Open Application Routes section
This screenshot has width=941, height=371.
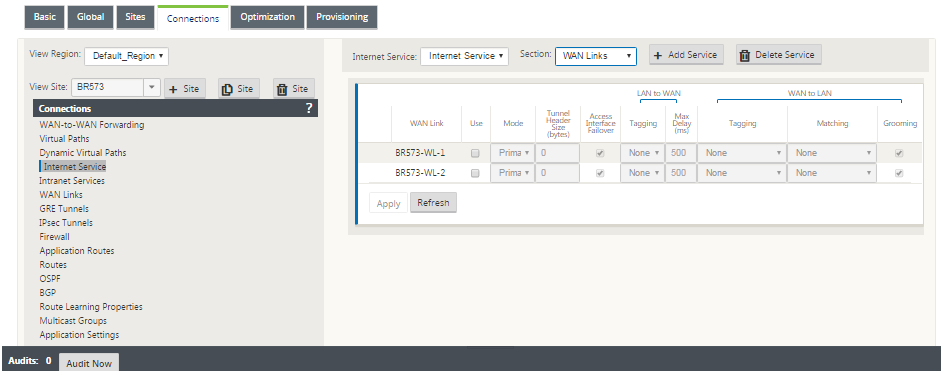coord(77,250)
